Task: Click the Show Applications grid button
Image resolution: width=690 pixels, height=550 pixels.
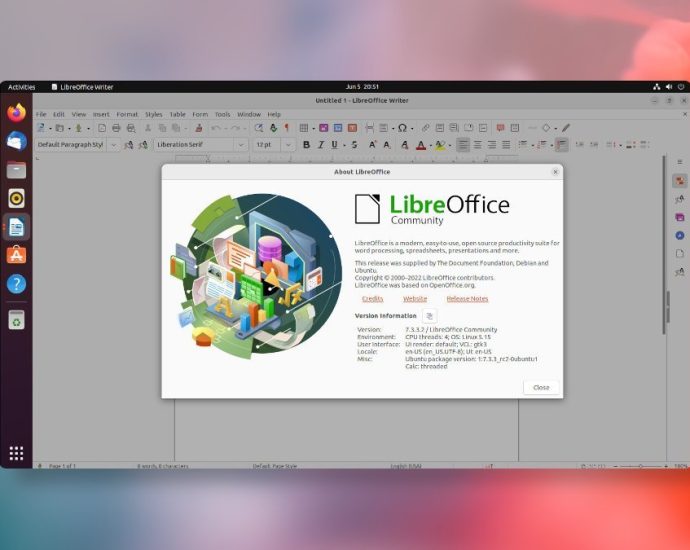Action: tap(16, 453)
